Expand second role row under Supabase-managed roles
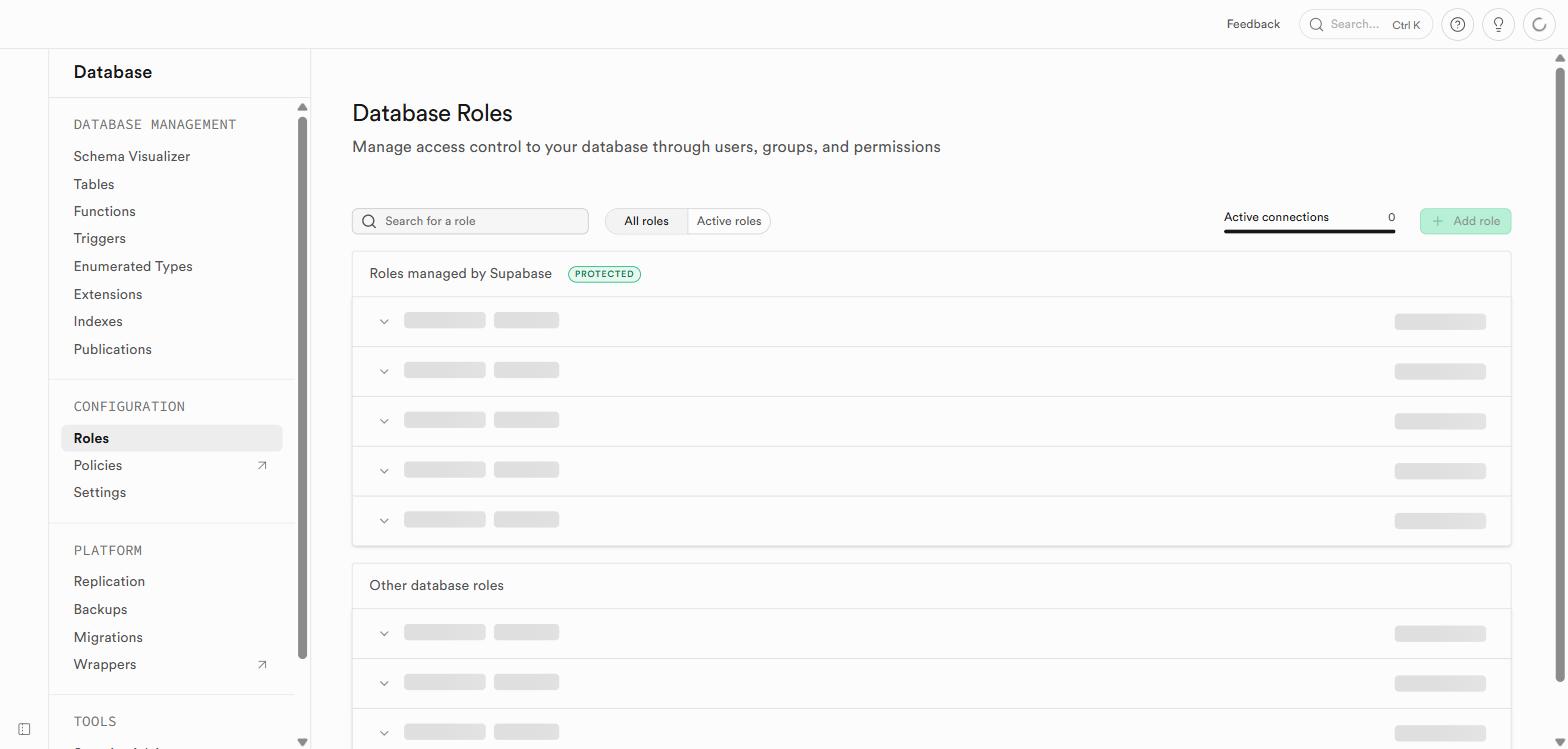This screenshot has width=1568, height=749. (x=384, y=371)
